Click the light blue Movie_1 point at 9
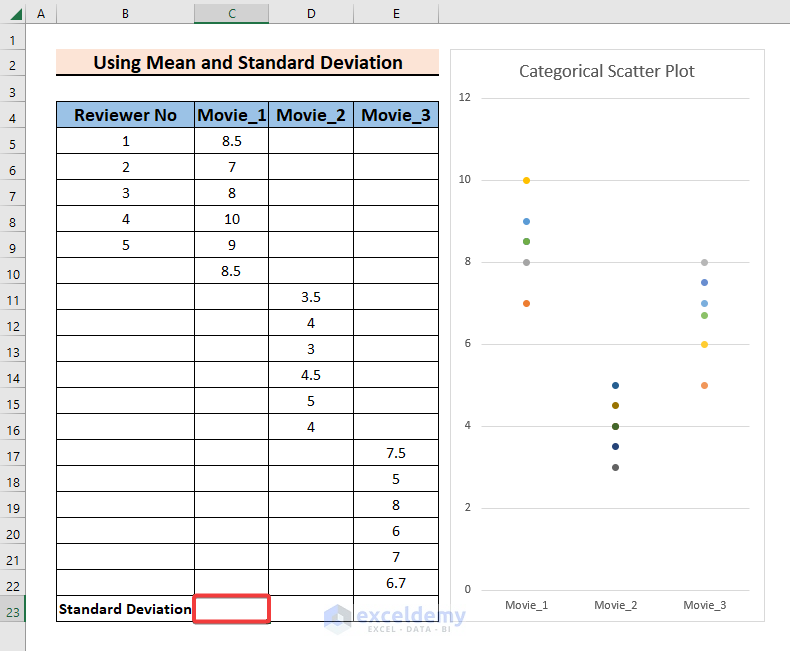 point(526,221)
